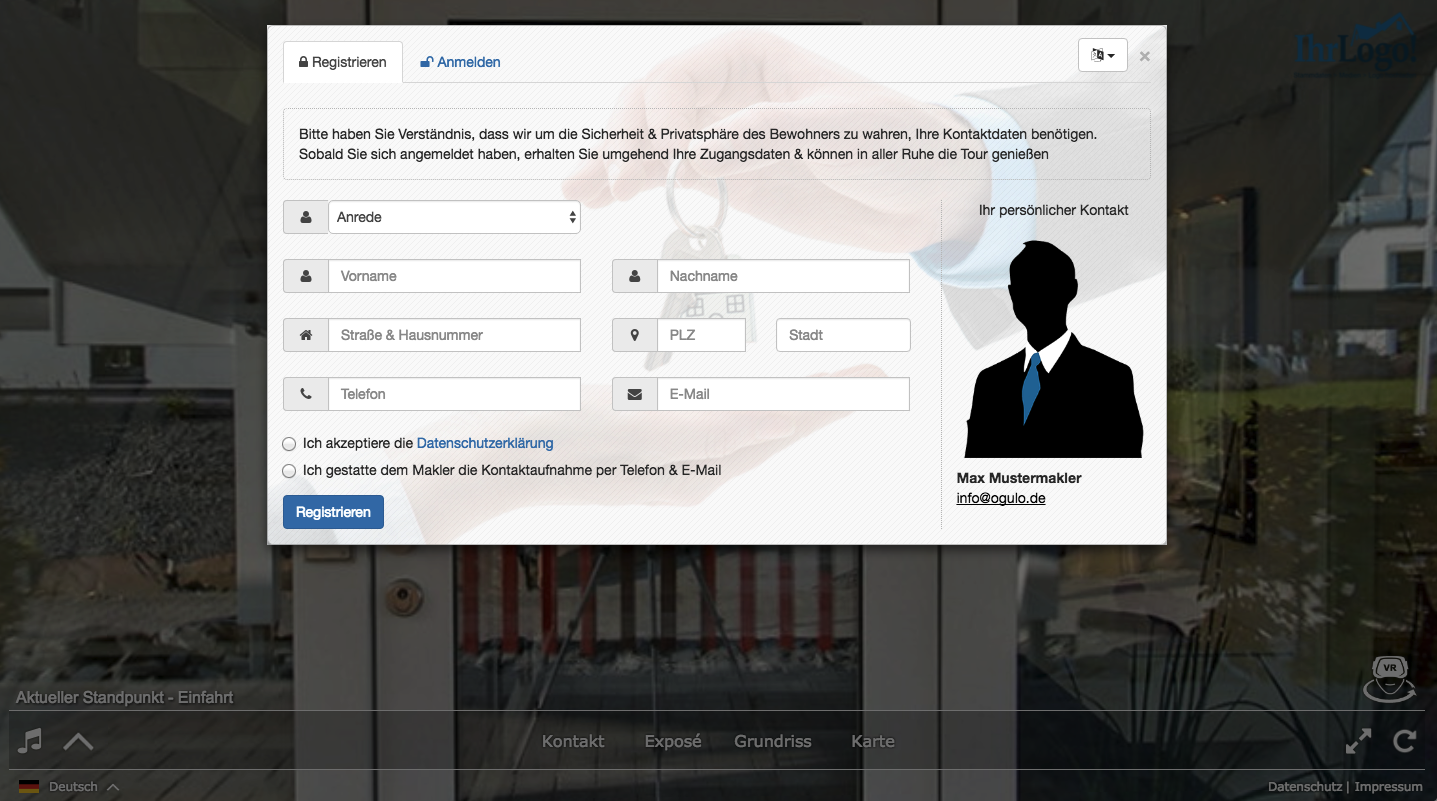Click into the Vorname input field
Screen dimensions: 1437x801
[x=454, y=276]
